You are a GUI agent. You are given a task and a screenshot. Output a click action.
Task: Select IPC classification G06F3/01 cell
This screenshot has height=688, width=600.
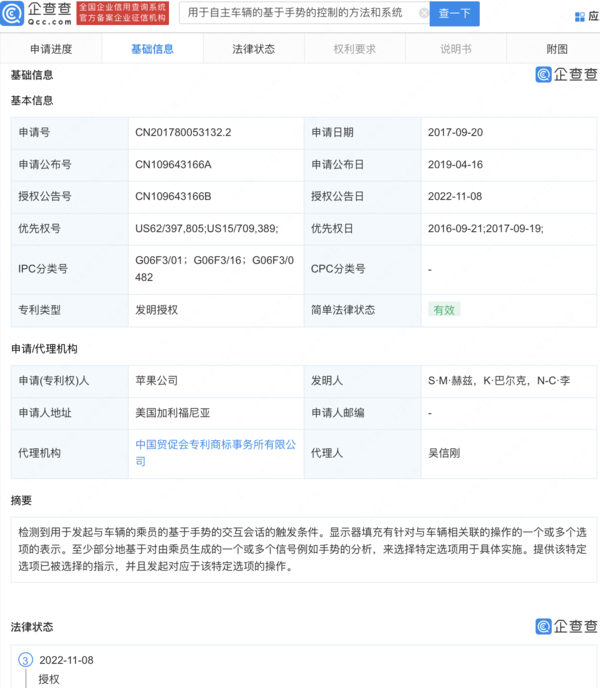pyautogui.click(x=216, y=269)
